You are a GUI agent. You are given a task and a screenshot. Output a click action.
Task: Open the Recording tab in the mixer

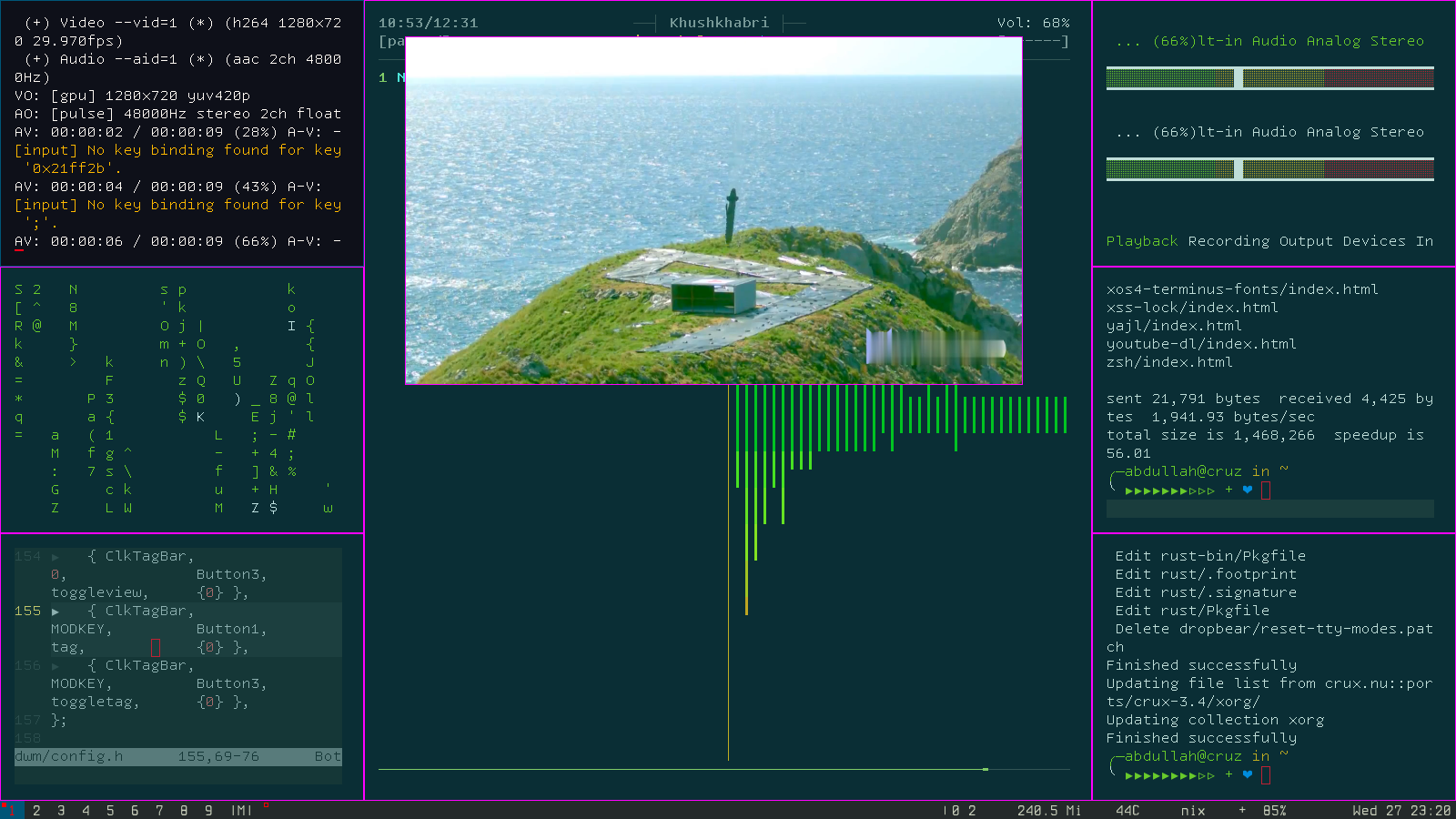click(1228, 241)
